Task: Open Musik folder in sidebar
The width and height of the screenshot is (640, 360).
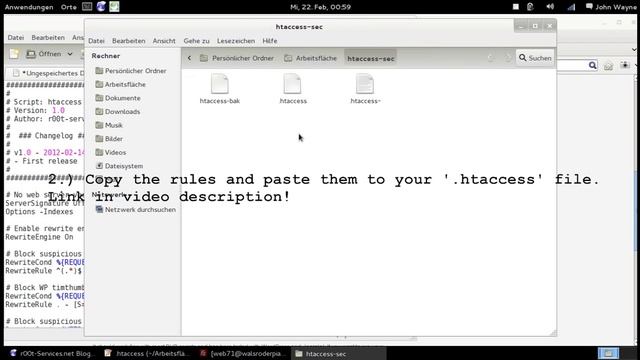Action: coord(109,125)
